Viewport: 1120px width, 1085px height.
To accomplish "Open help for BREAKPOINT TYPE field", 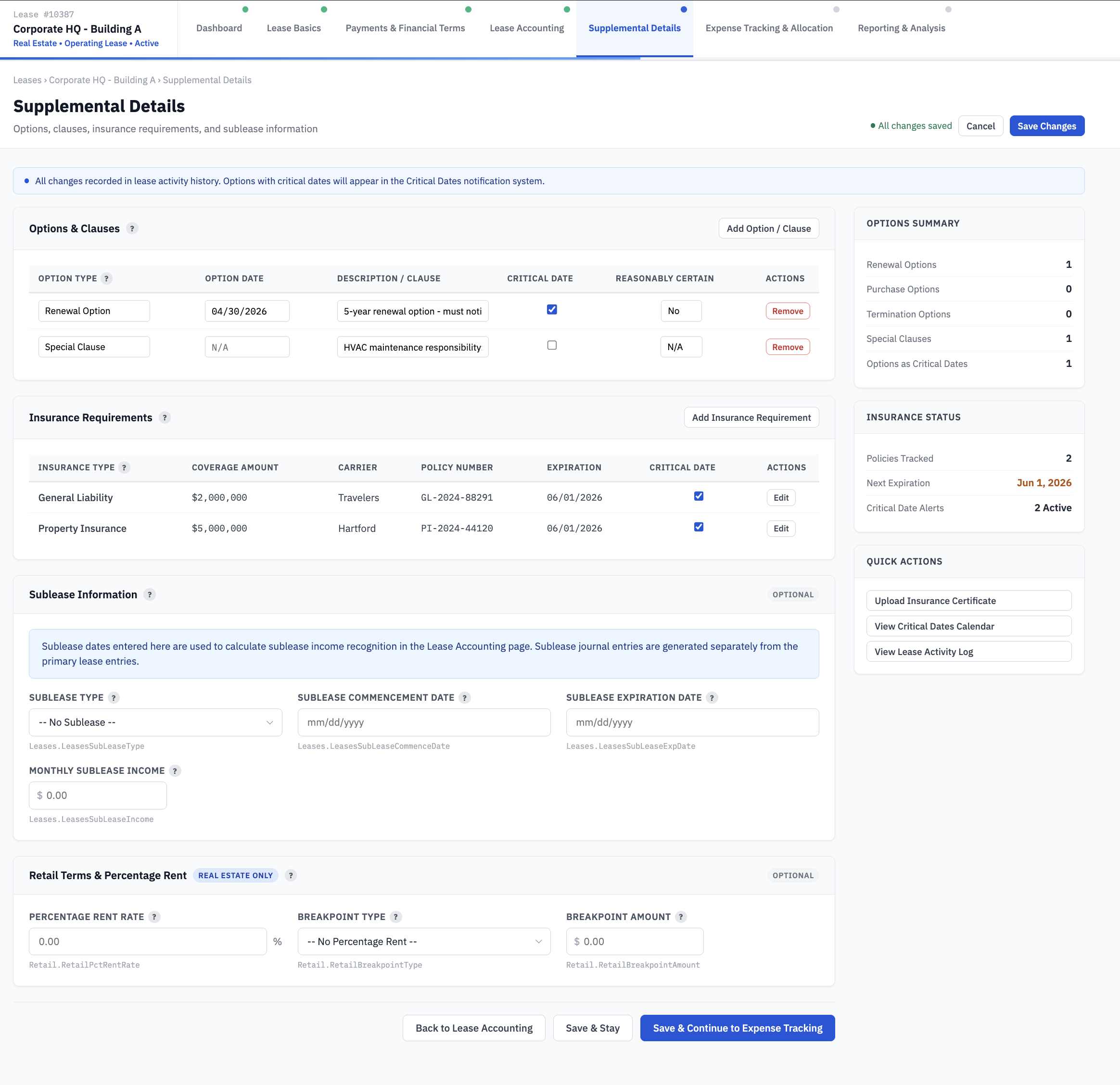I will 395,917.
